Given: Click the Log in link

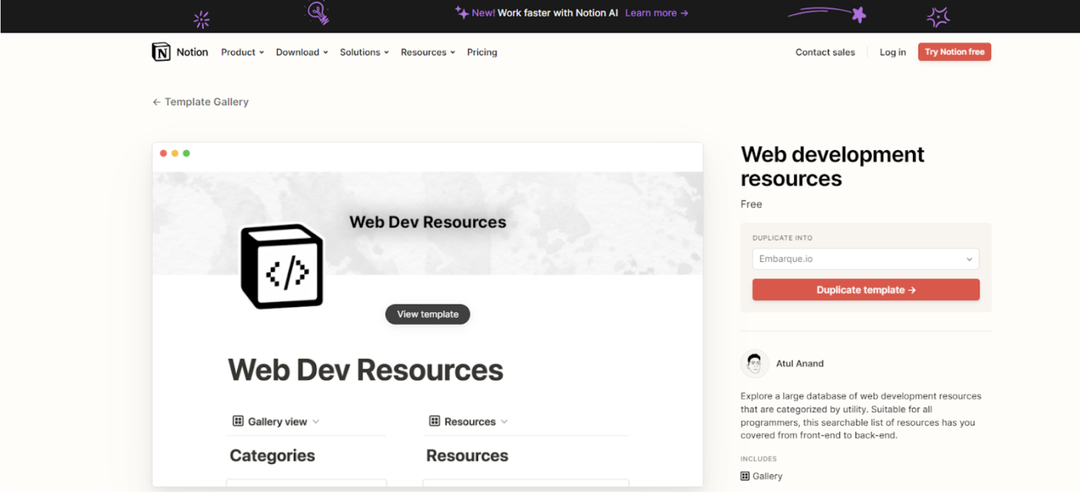Looking at the screenshot, I should [x=893, y=52].
